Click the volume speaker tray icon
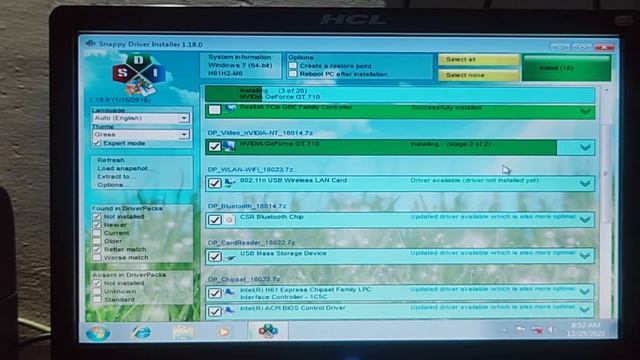 point(551,329)
